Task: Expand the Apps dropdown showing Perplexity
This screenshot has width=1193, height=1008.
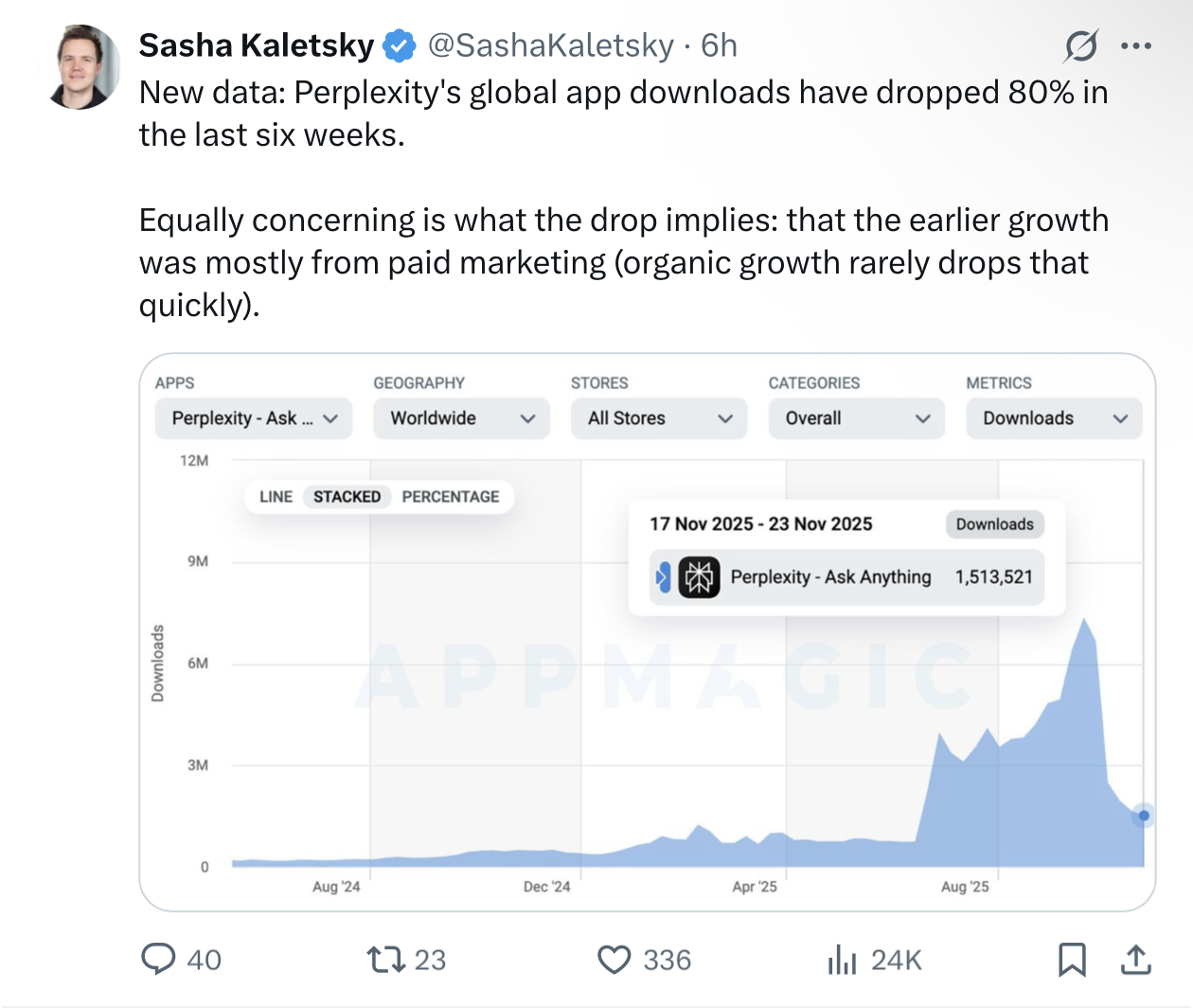Action: tap(254, 418)
